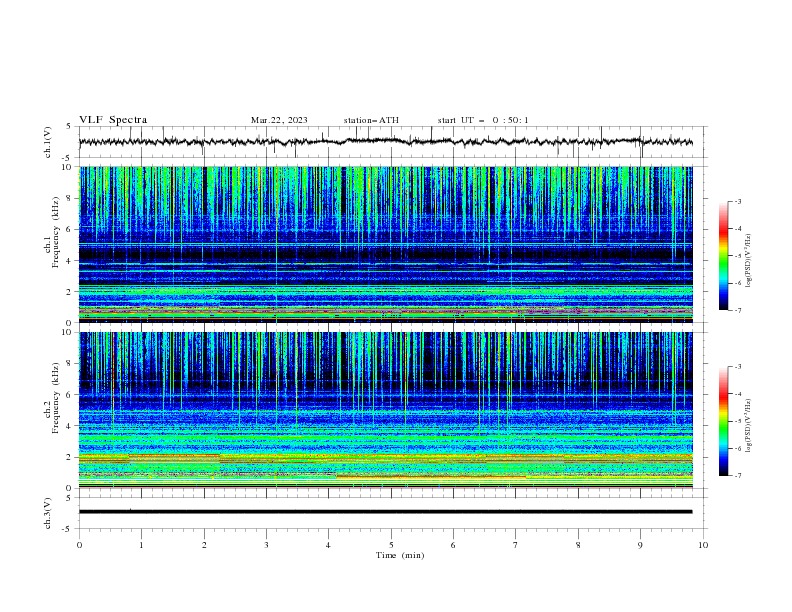Click the ch.1 spectrogram color scale bar
Viewport: 792px width, 612px height.
point(723,256)
